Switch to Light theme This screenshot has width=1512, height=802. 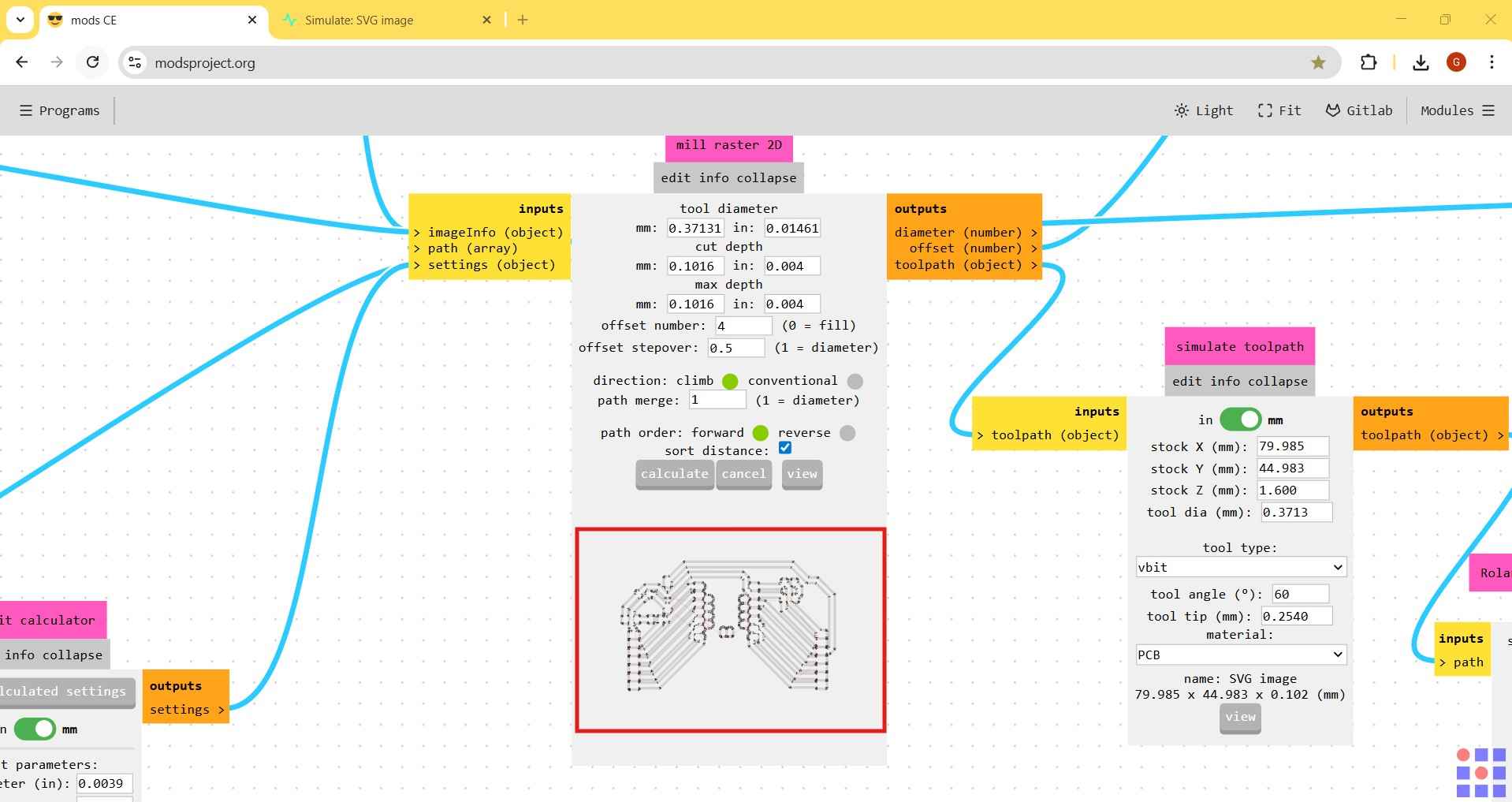(x=1204, y=110)
